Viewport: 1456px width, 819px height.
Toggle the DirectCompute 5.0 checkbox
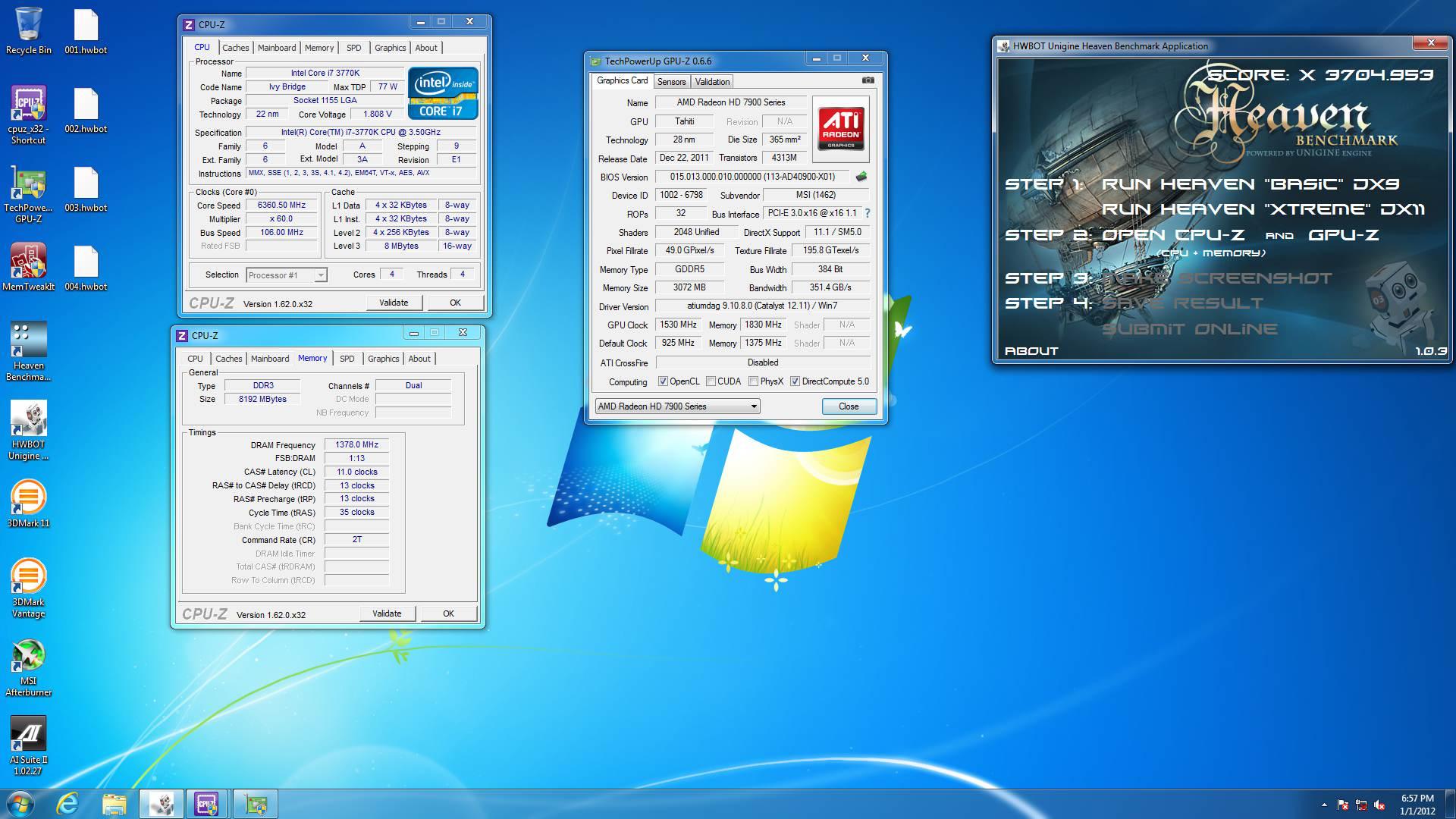(x=795, y=381)
